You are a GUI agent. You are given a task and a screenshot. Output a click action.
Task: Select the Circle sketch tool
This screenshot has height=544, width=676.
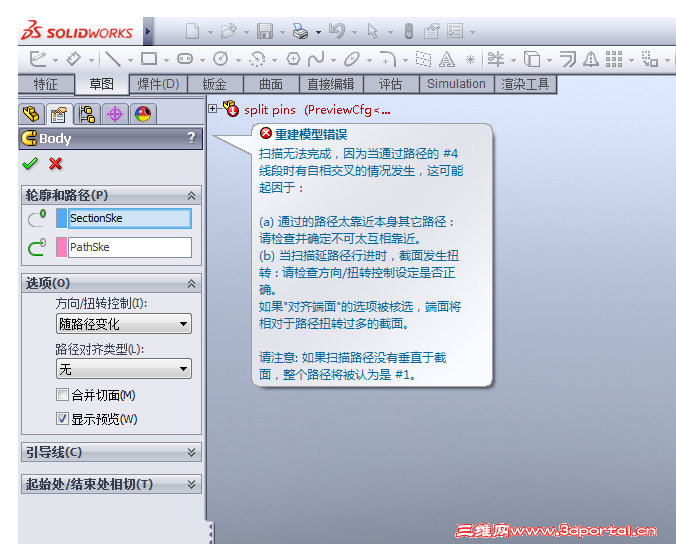[221, 59]
